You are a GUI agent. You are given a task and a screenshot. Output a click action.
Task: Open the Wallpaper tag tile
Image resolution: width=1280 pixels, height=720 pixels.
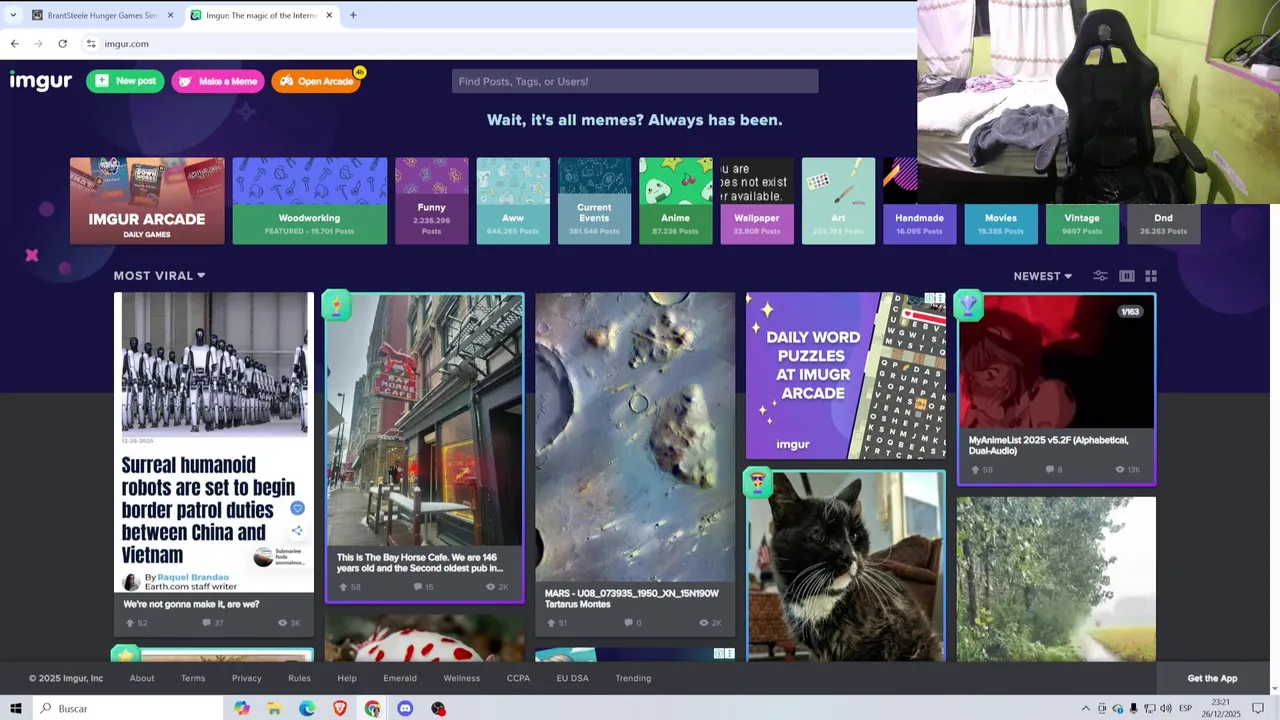click(x=757, y=201)
